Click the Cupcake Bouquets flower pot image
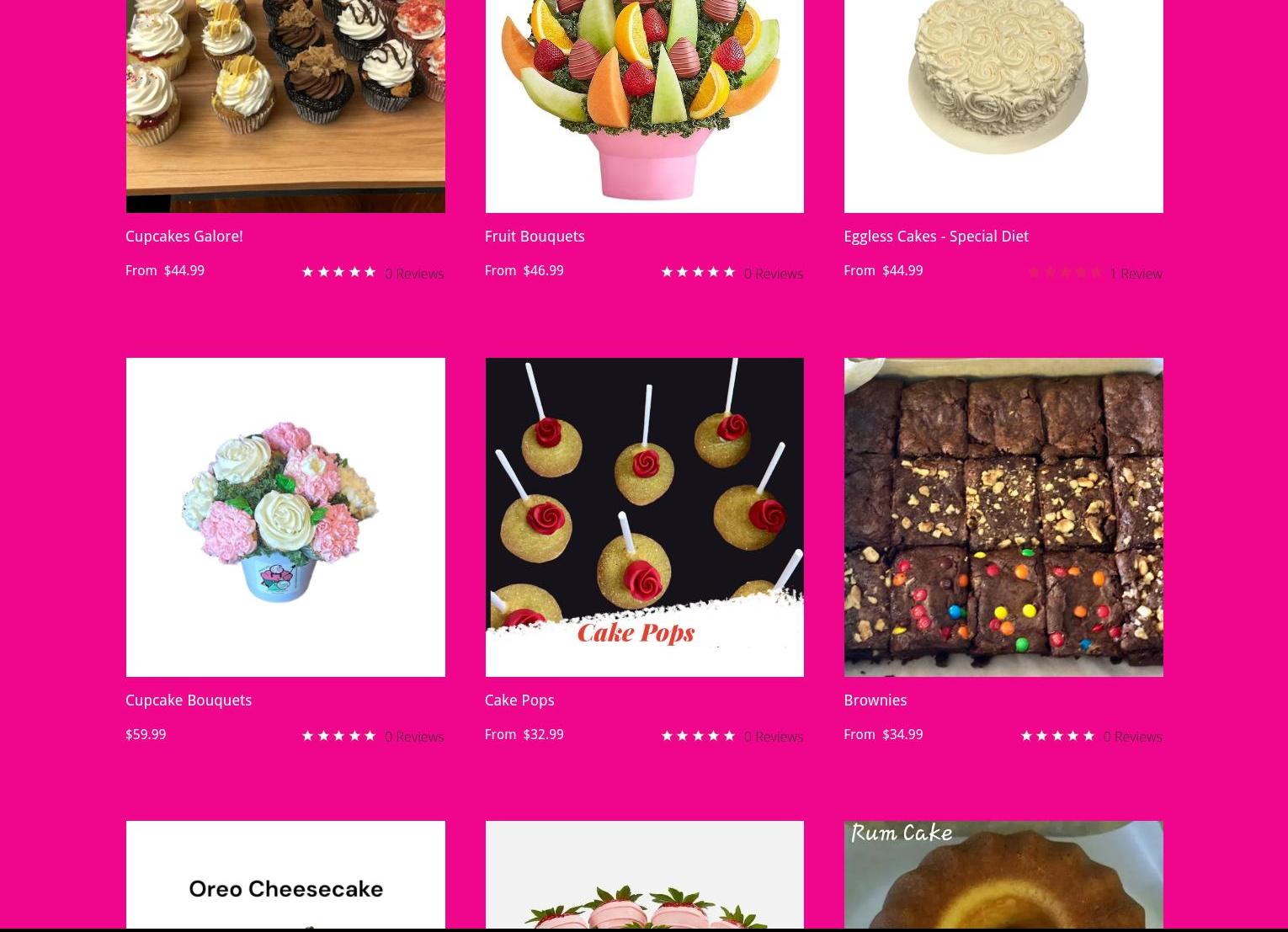This screenshot has width=1288, height=932. click(x=285, y=517)
